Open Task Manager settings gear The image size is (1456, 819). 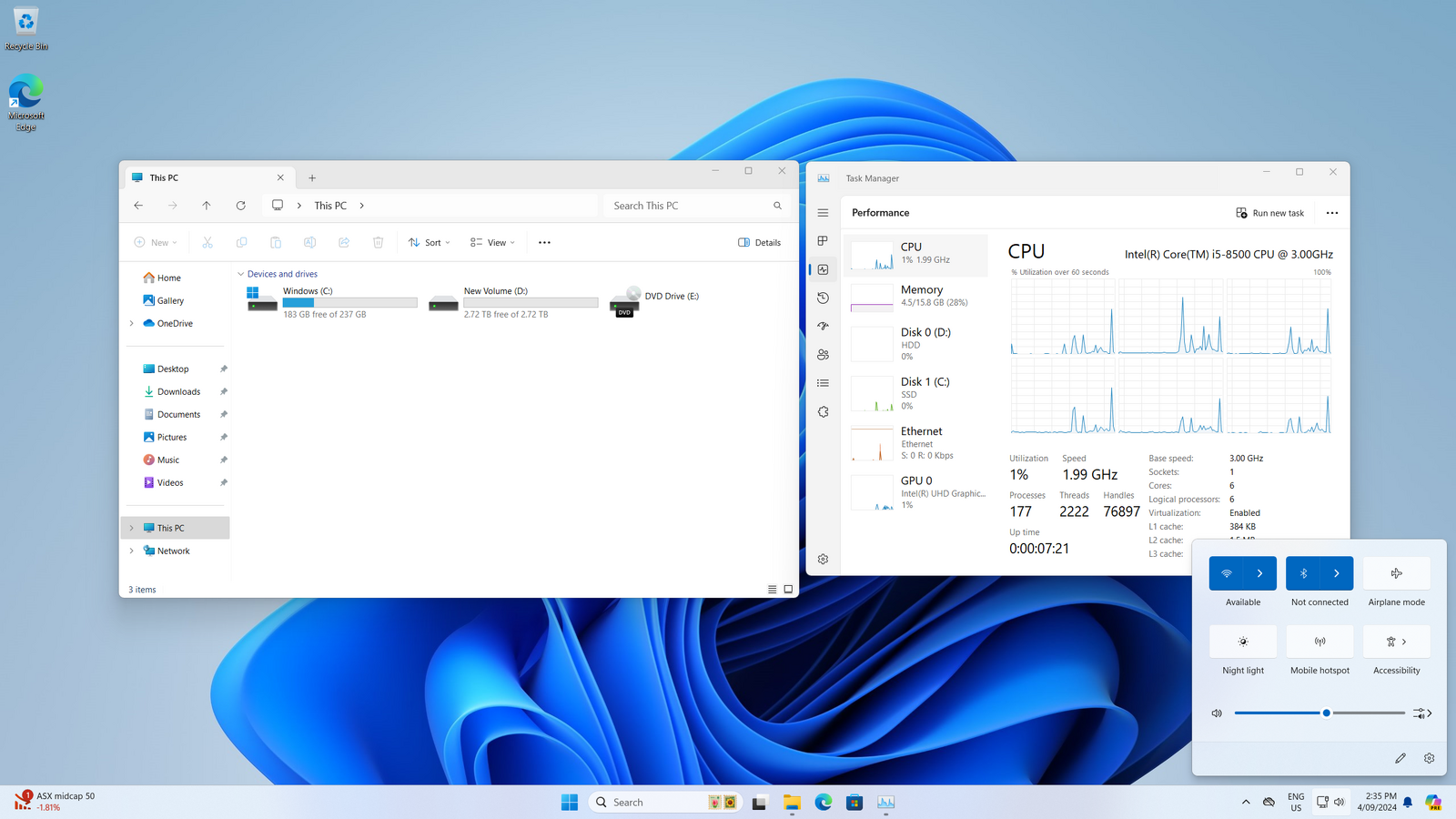coord(823,560)
